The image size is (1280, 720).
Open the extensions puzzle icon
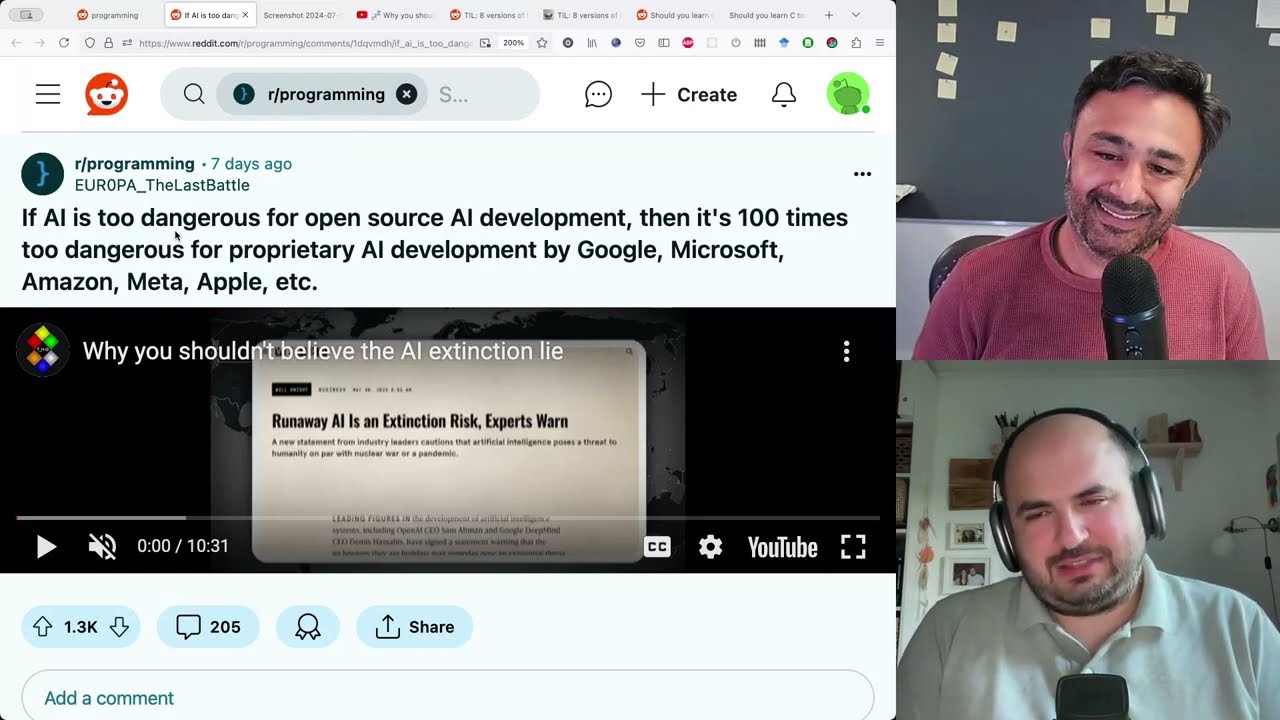(856, 43)
